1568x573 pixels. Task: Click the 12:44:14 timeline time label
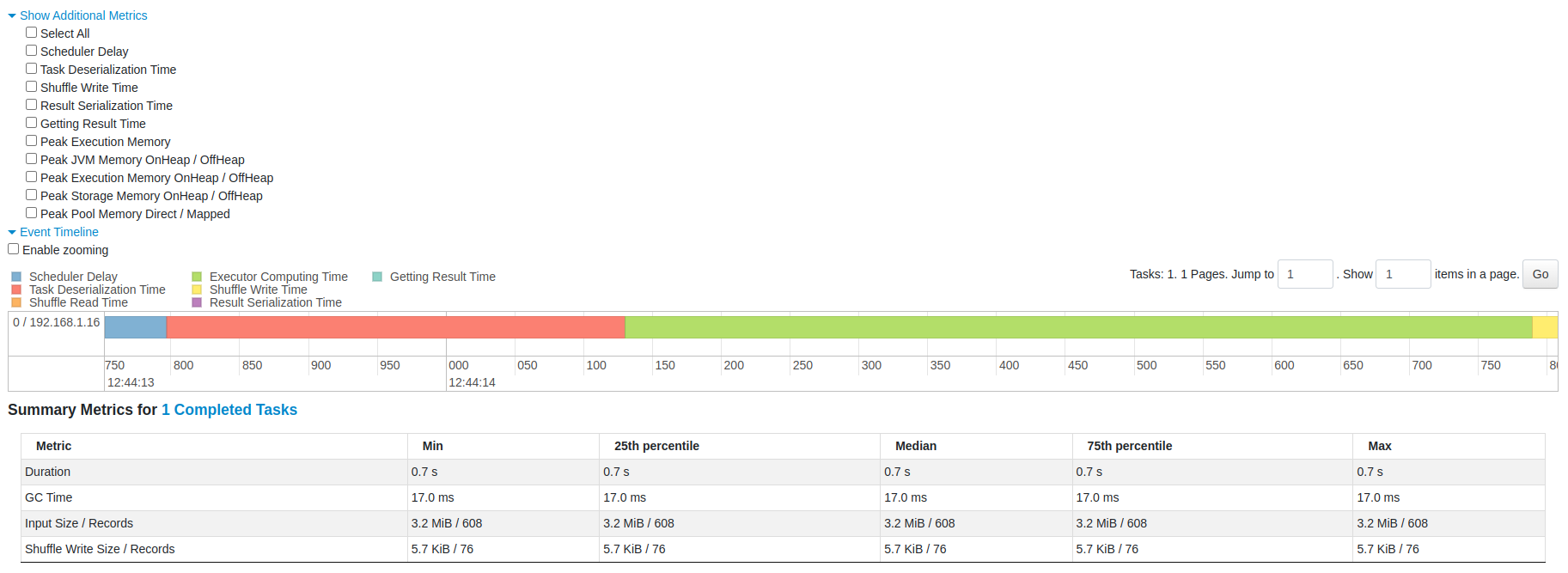(472, 382)
